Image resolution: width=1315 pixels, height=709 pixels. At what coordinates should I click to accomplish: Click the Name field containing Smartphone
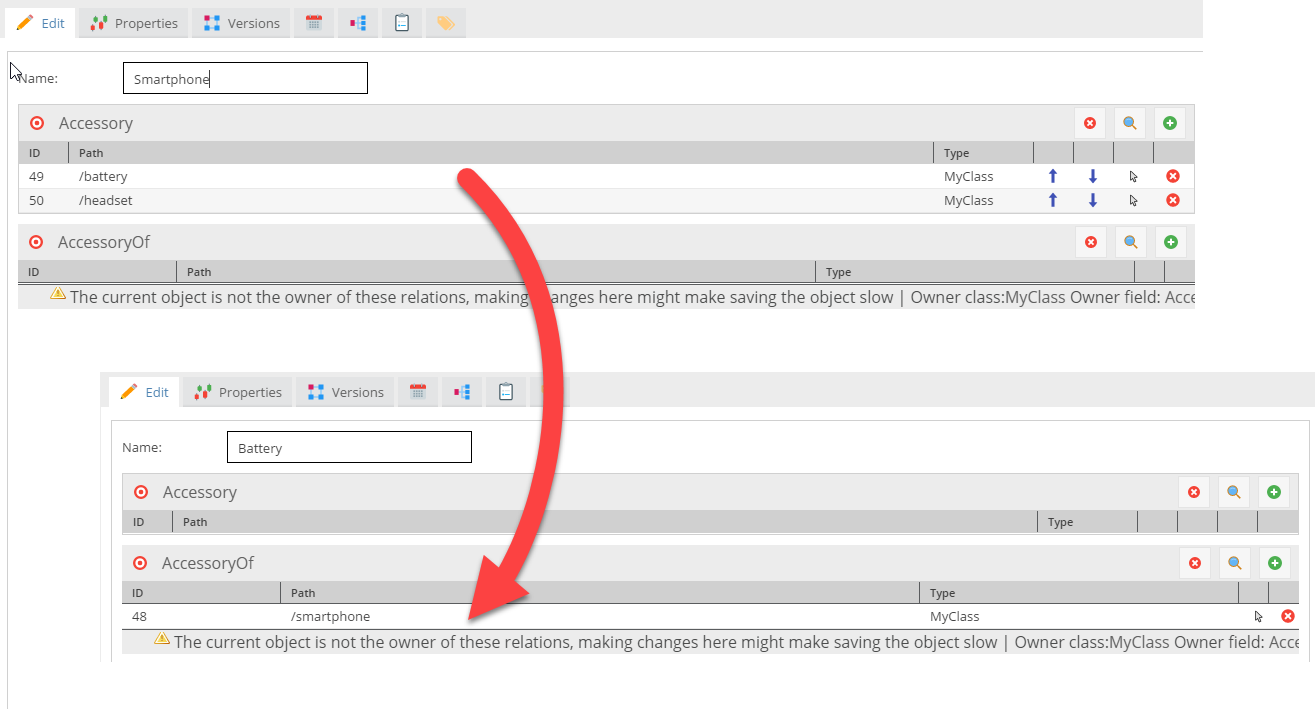[245, 79]
